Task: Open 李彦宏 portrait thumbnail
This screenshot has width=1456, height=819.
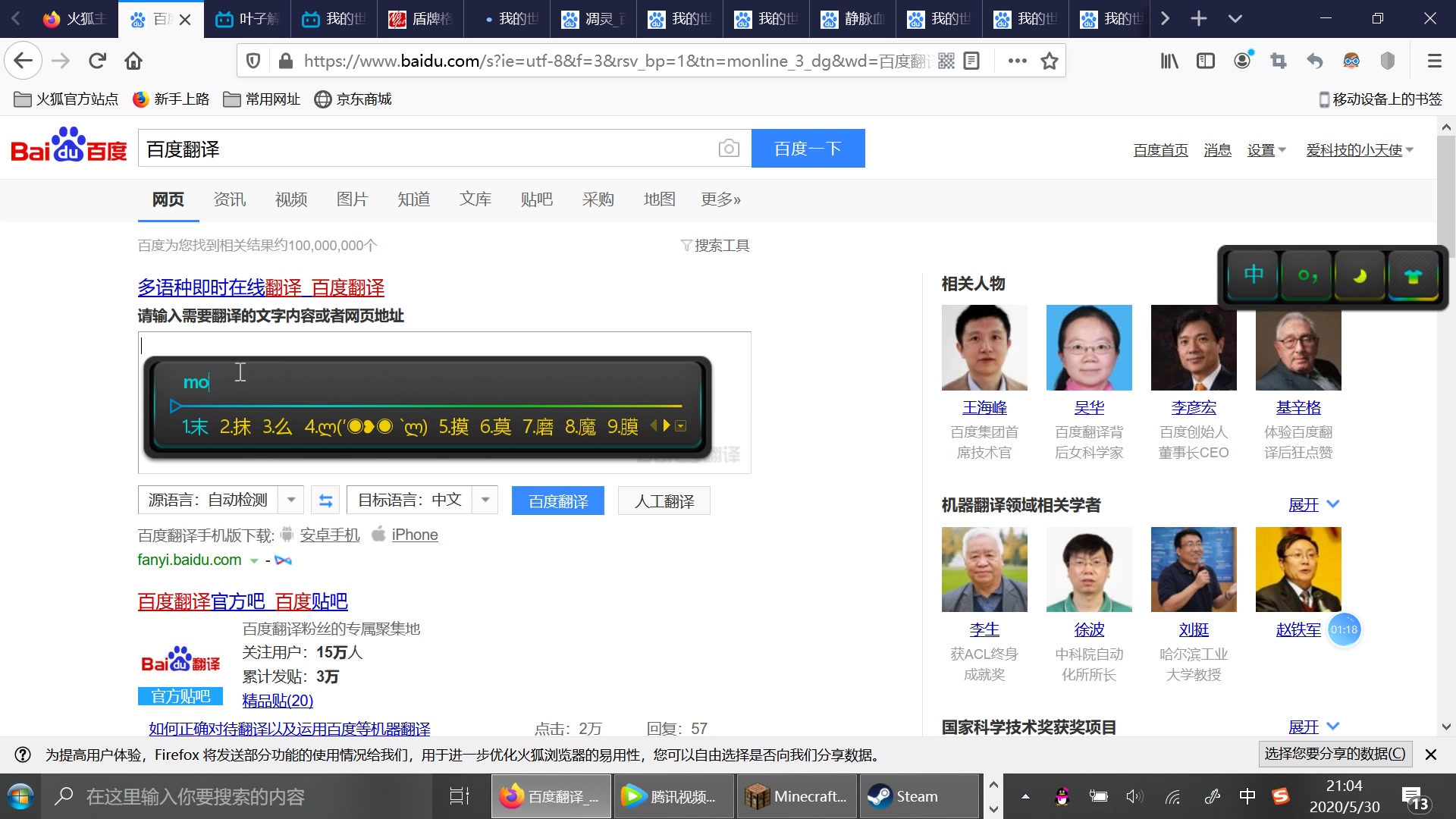Action: pyautogui.click(x=1194, y=347)
